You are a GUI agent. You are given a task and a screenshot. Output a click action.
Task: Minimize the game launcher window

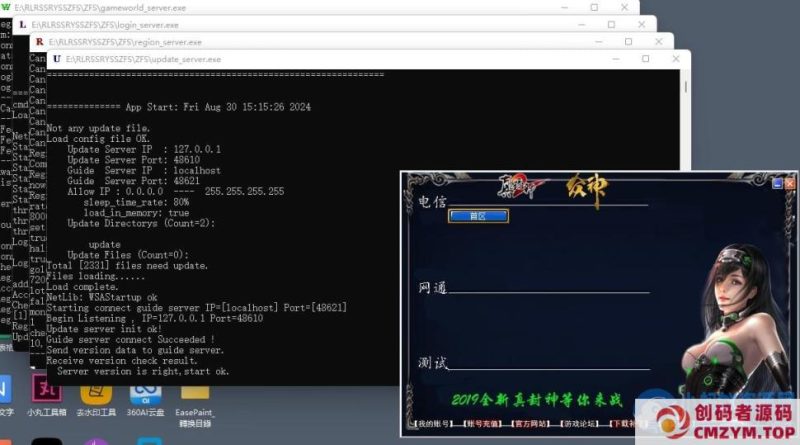(x=776, y=184)
